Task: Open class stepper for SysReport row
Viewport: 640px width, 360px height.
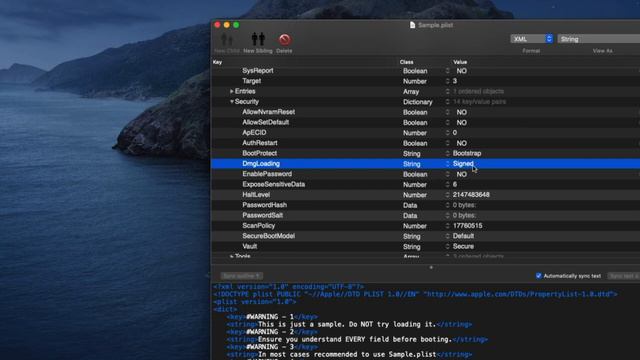Action: point(447,71)
